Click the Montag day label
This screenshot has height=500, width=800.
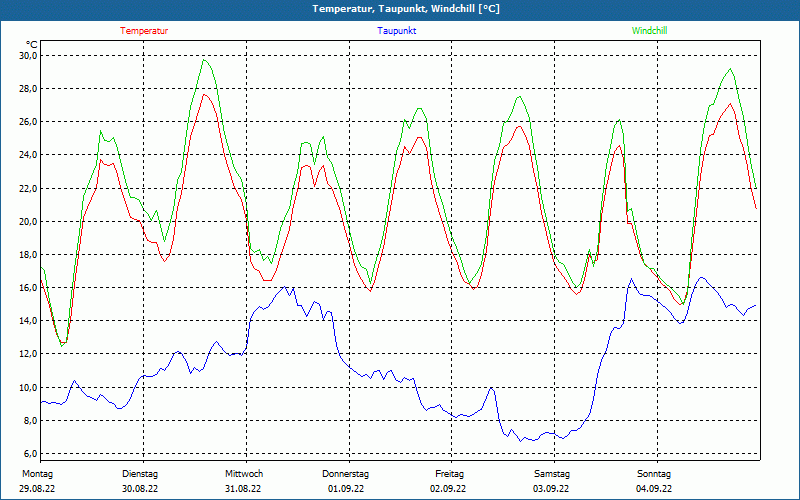click(37, 474)
